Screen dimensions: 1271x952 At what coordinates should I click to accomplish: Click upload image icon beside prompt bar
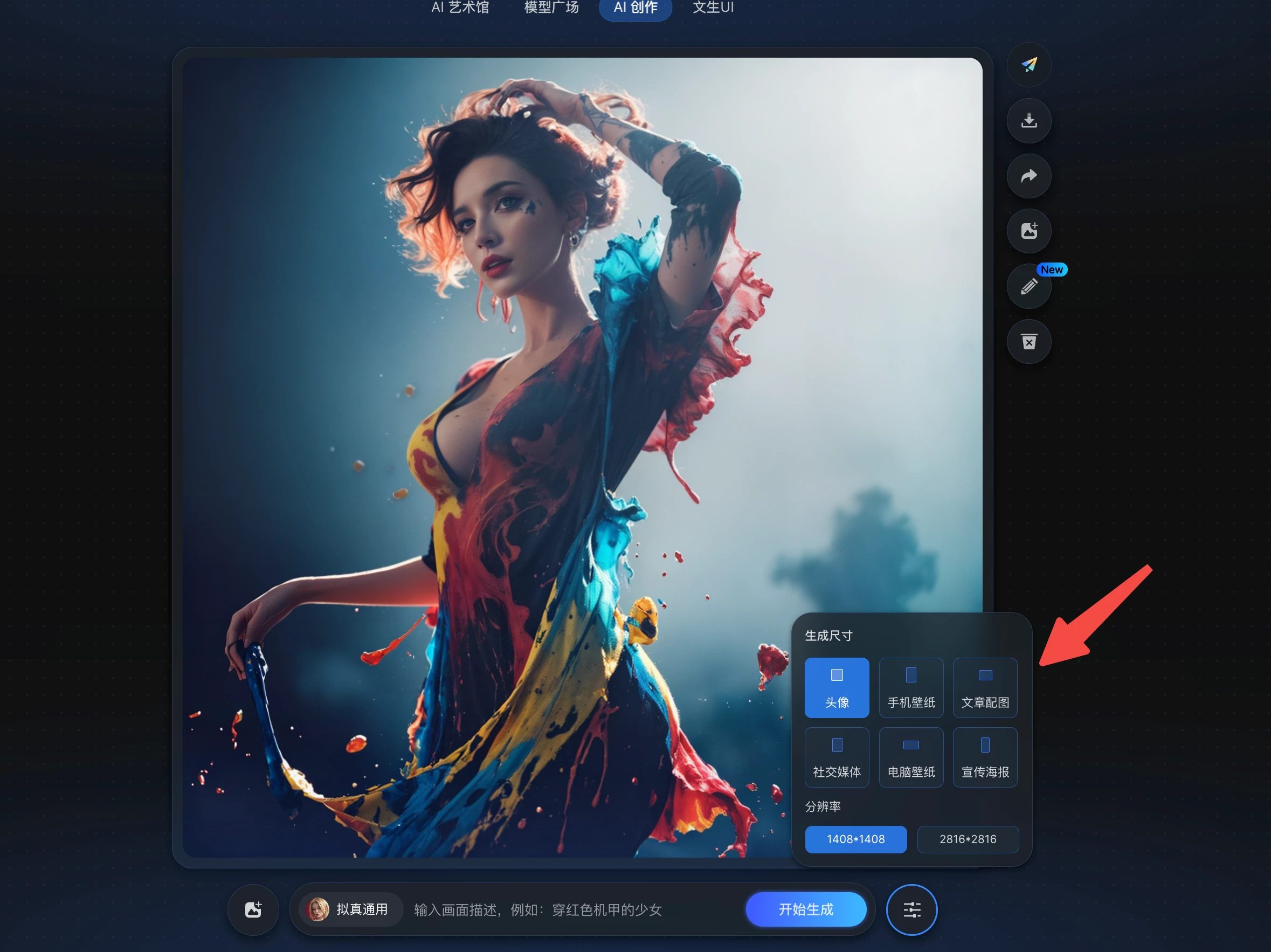click(x=253, y=909)
